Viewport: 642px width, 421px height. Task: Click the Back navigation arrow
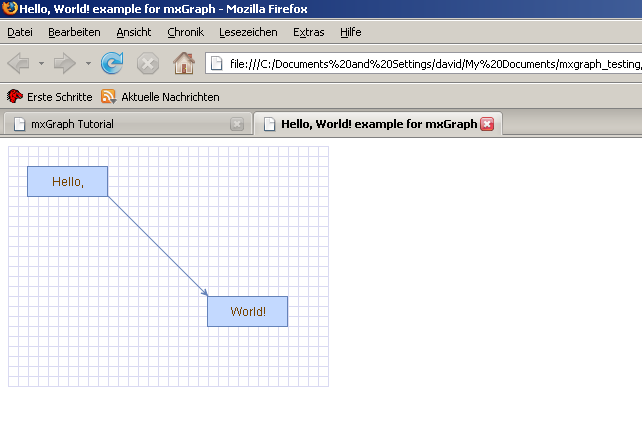coord(19,64)
